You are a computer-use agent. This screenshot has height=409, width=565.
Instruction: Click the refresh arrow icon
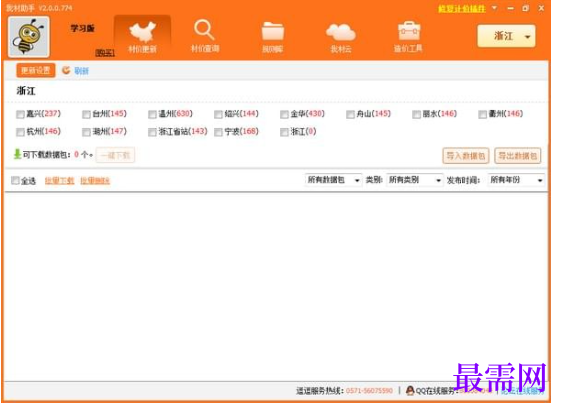66,70
